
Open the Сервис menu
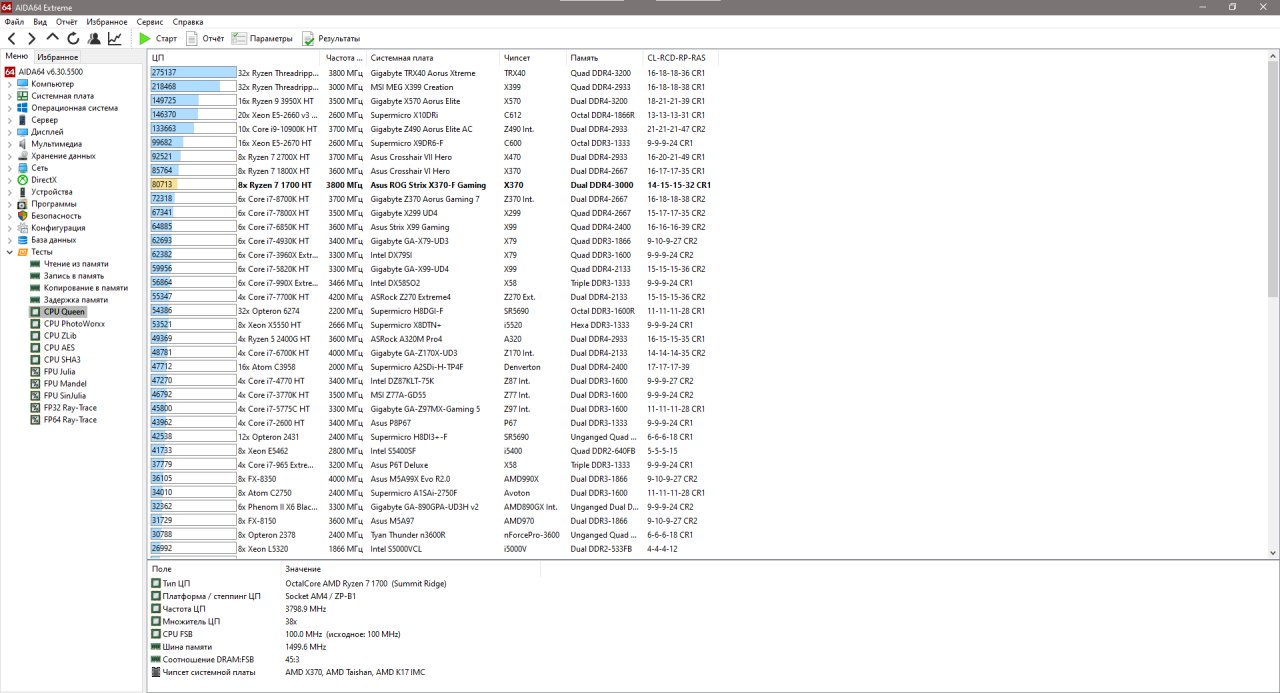(x=150, y=21)
